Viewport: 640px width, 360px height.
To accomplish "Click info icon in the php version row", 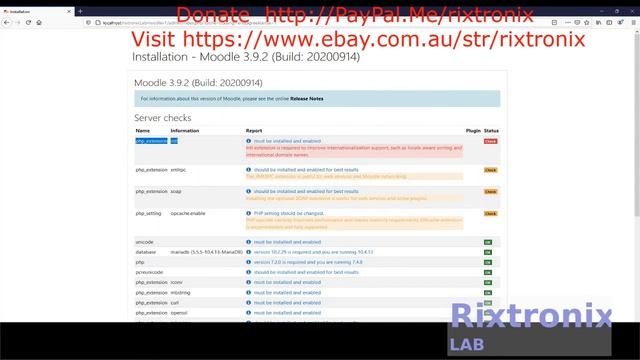I will [x=248, y=262].
